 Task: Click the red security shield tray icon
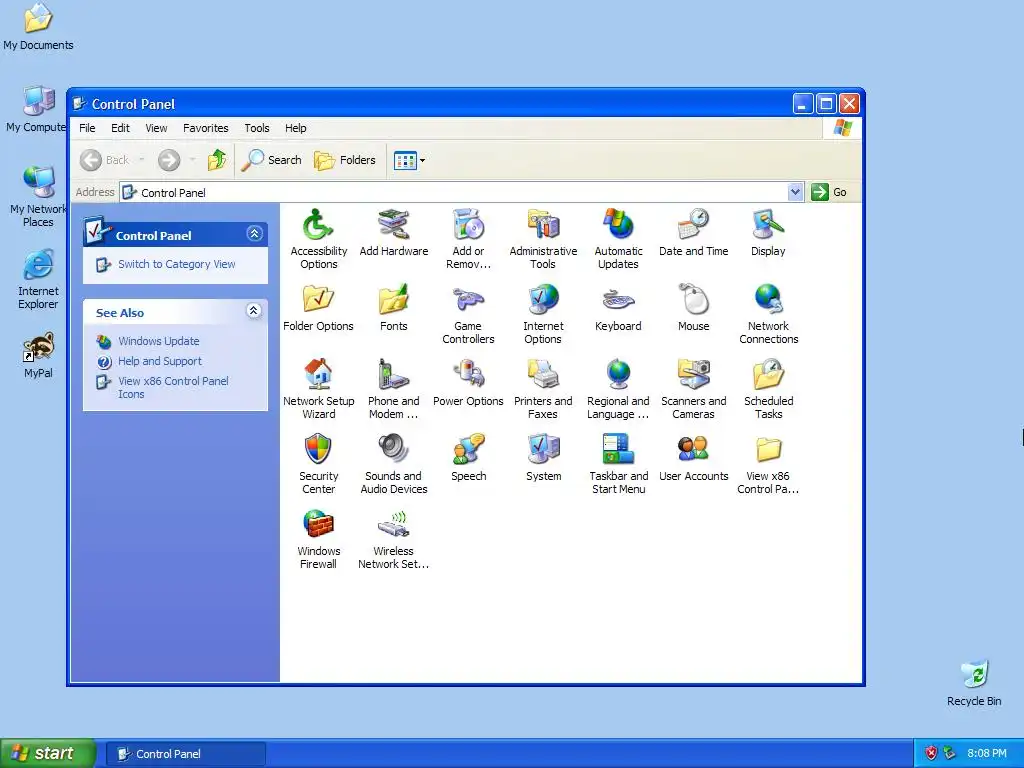pos(931,753)
